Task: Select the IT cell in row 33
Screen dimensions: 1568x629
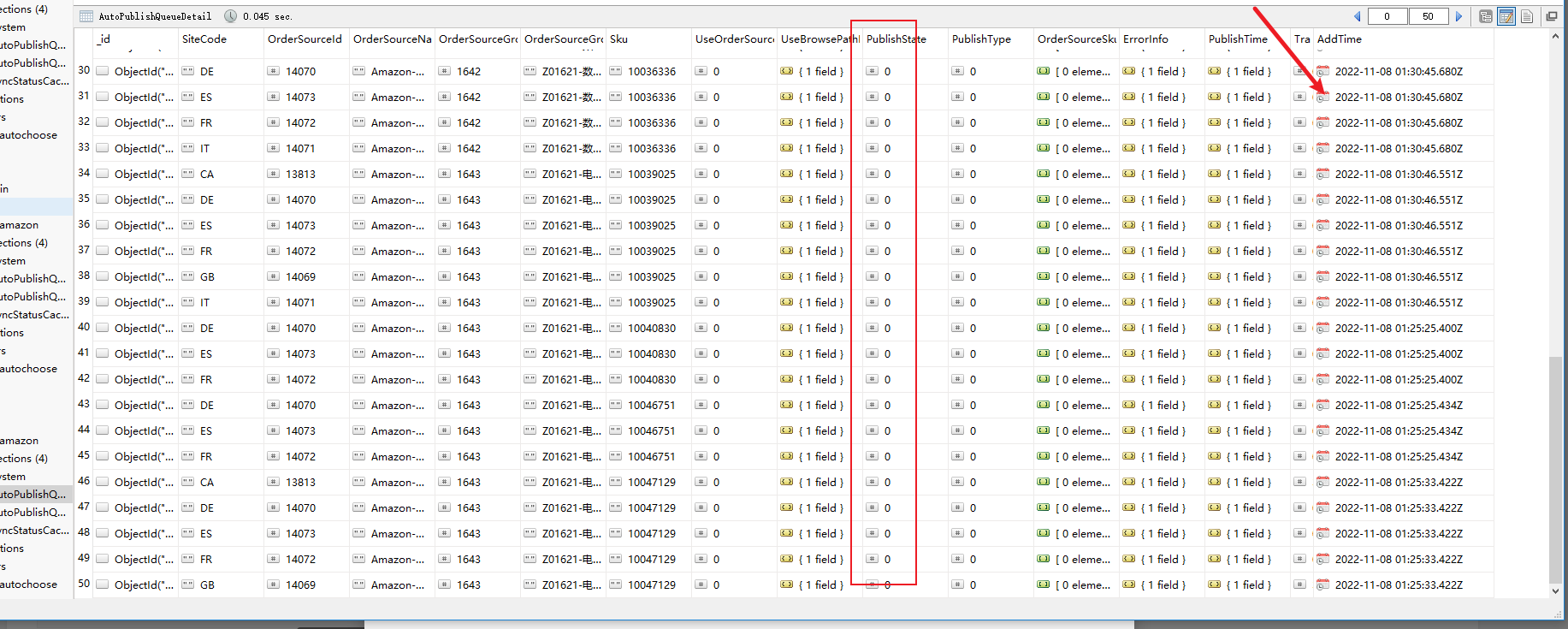Action: coord(221,148)
